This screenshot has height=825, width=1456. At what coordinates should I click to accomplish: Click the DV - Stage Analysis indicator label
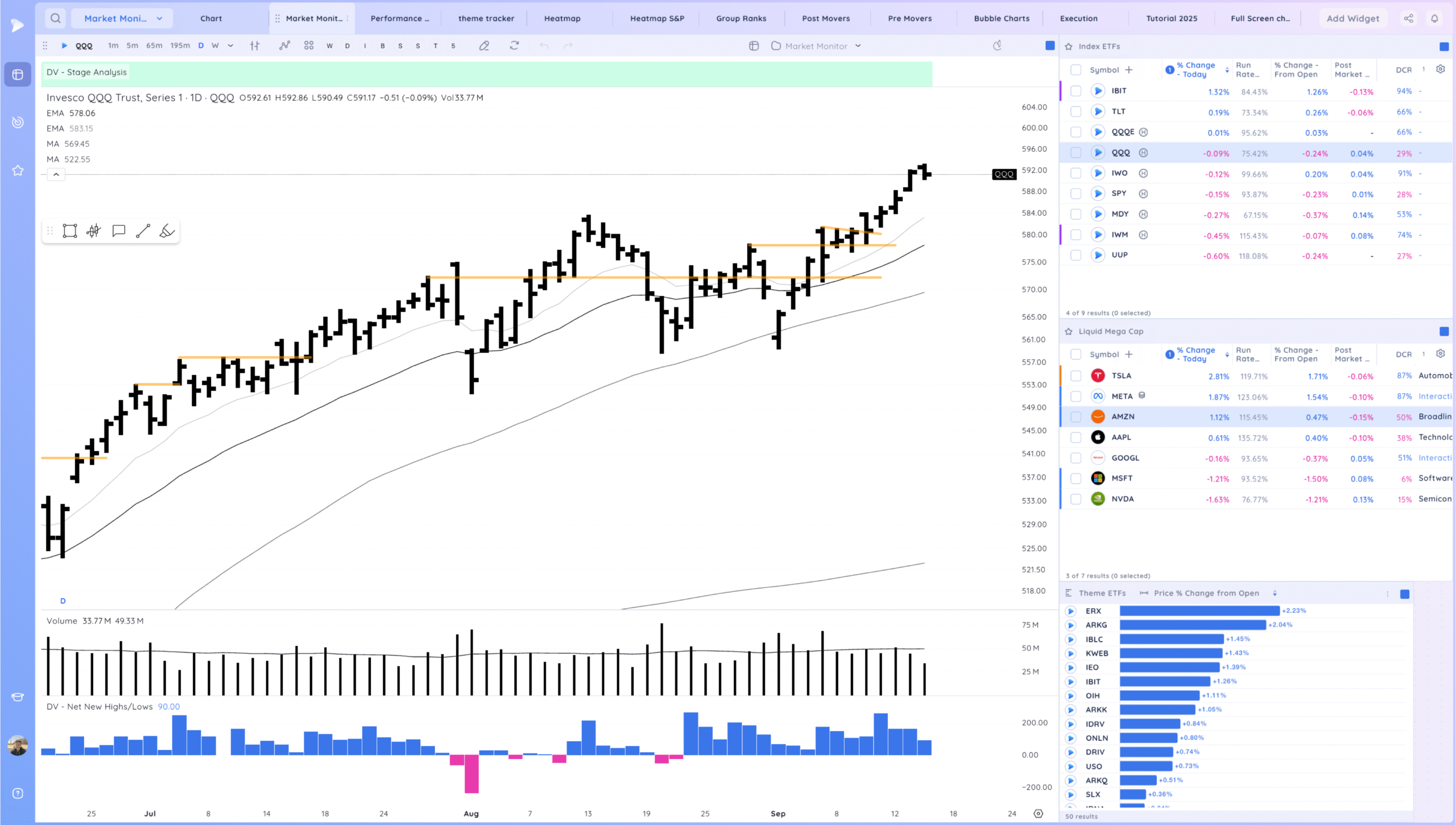(86, 72)
